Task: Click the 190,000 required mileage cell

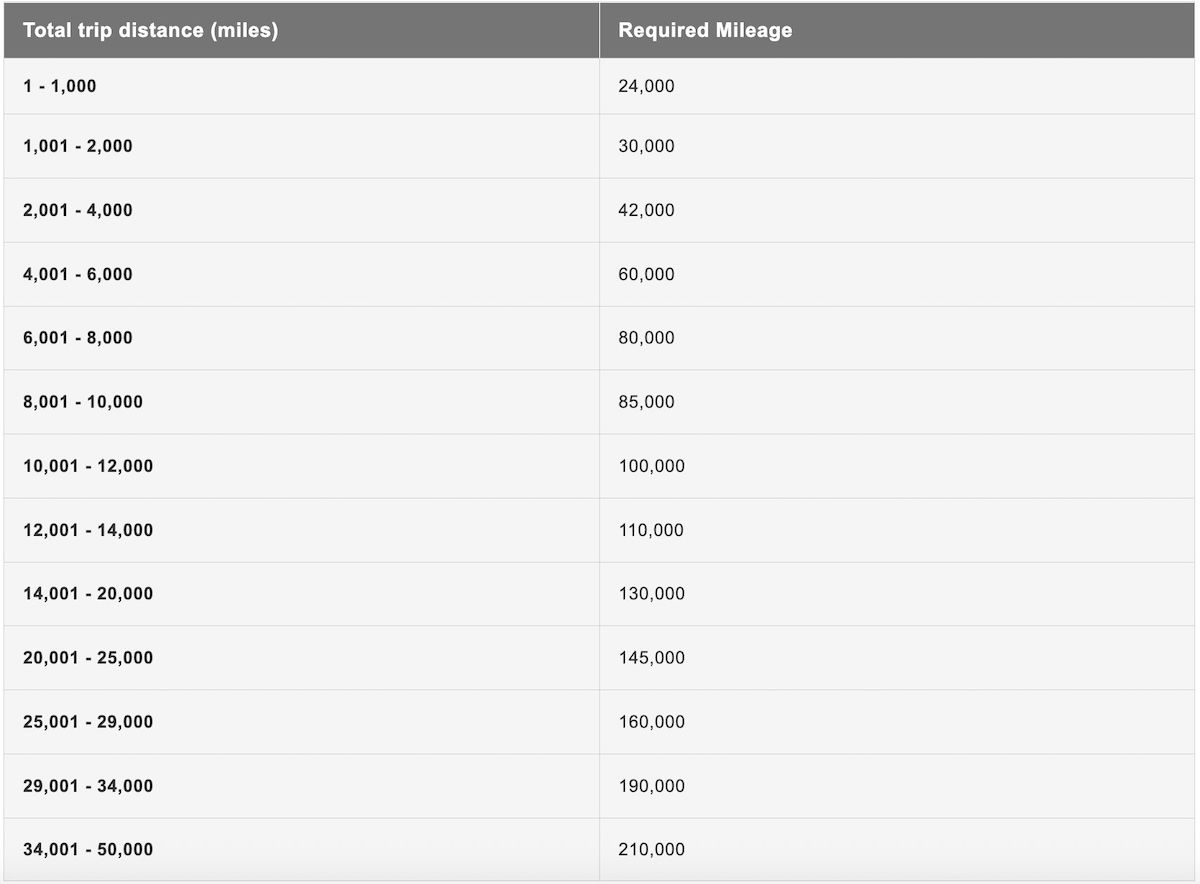Action: click(x=651, y=786)
